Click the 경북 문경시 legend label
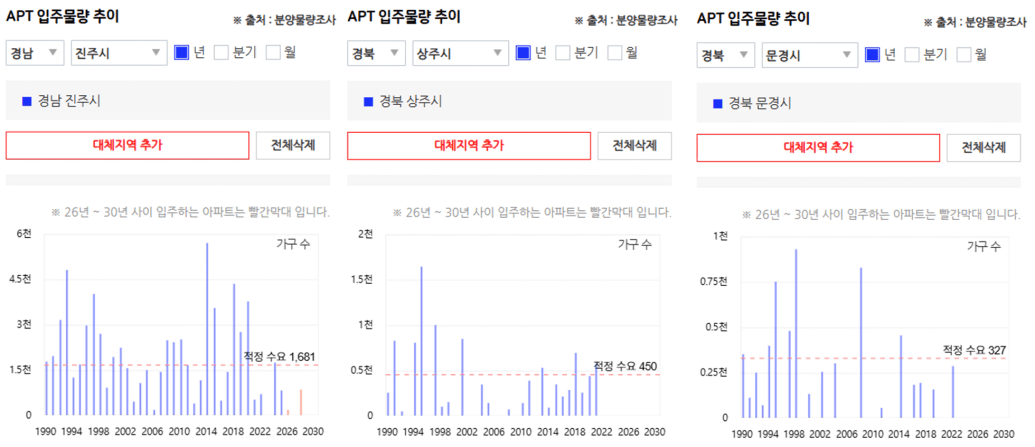 pos(760,103)
